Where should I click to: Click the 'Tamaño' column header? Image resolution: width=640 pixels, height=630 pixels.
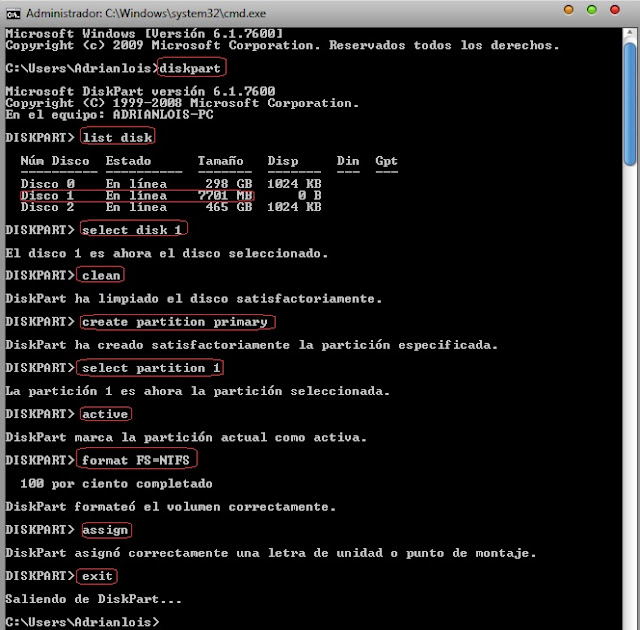click(x=220, y=161)
